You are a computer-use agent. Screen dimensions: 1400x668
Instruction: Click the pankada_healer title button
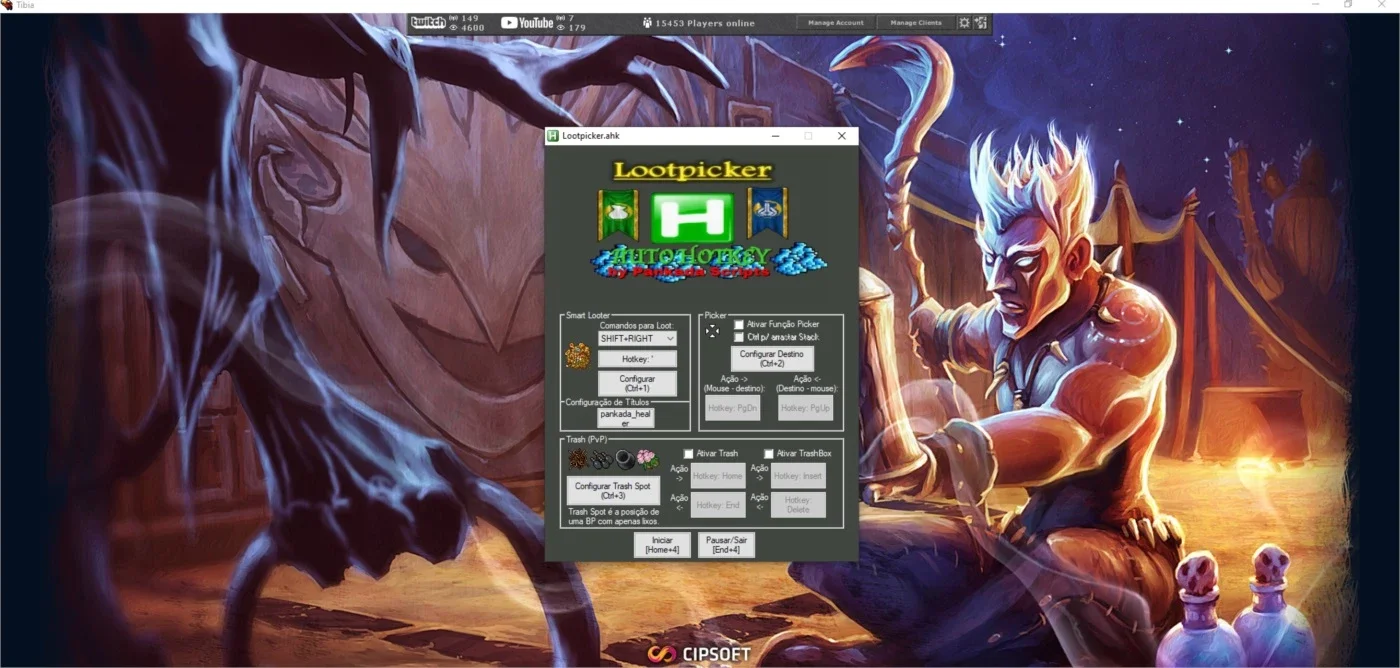tap(626, 418)
